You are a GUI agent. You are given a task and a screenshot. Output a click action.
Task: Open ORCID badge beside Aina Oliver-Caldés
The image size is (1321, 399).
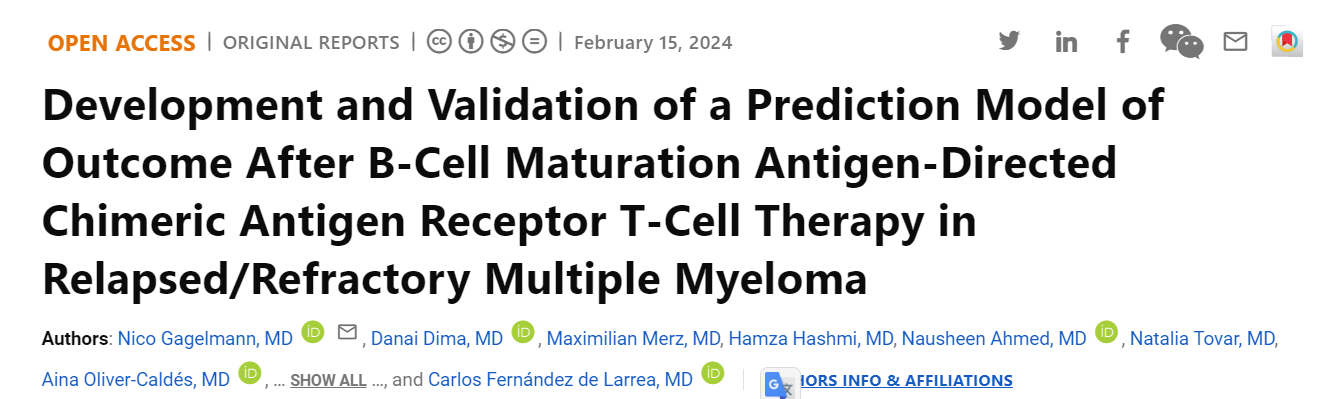pyautogui.click(x=250, y=373)
